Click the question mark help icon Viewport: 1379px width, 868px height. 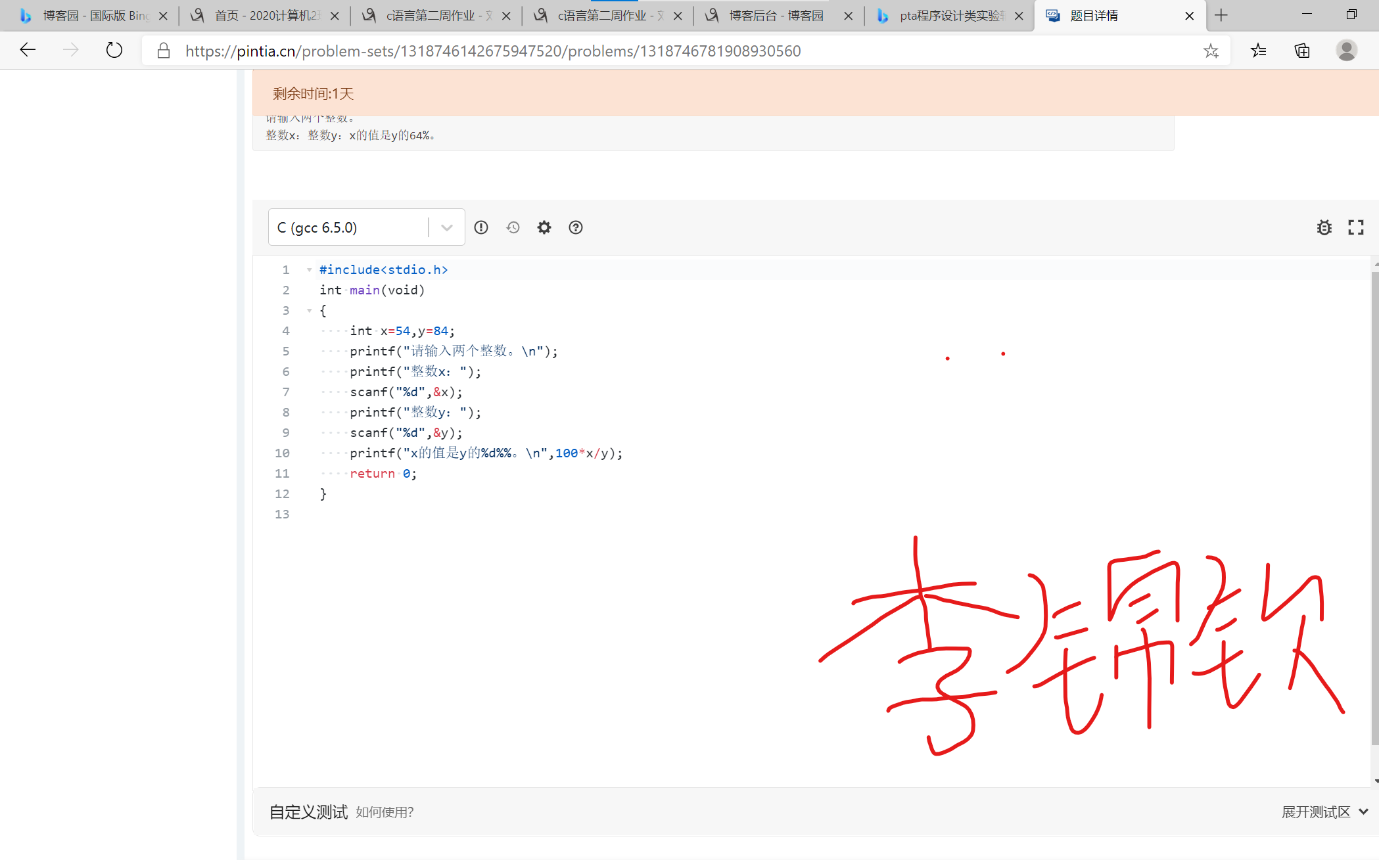576,227
